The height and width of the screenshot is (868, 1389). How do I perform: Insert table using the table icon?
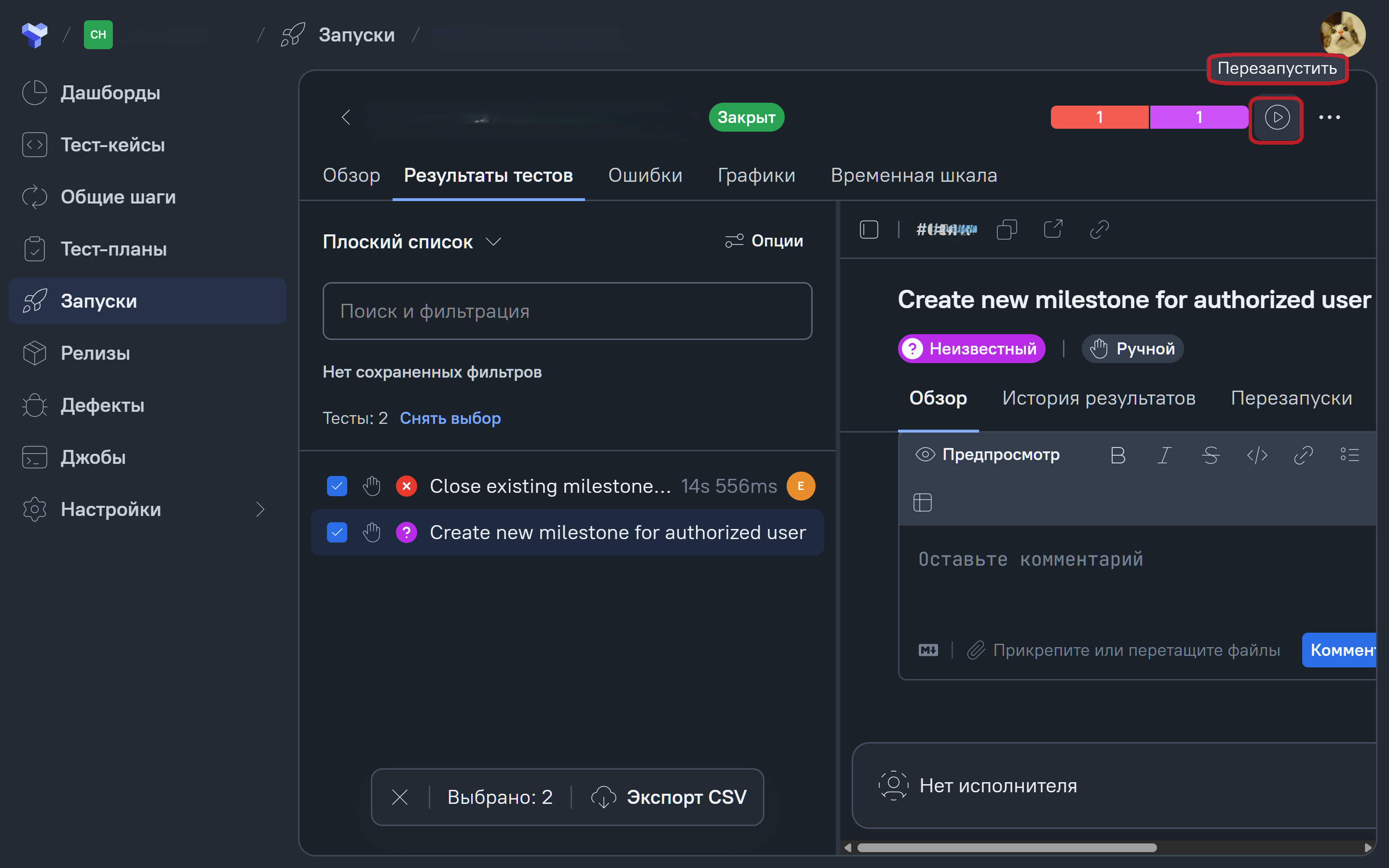pos(922,502)
